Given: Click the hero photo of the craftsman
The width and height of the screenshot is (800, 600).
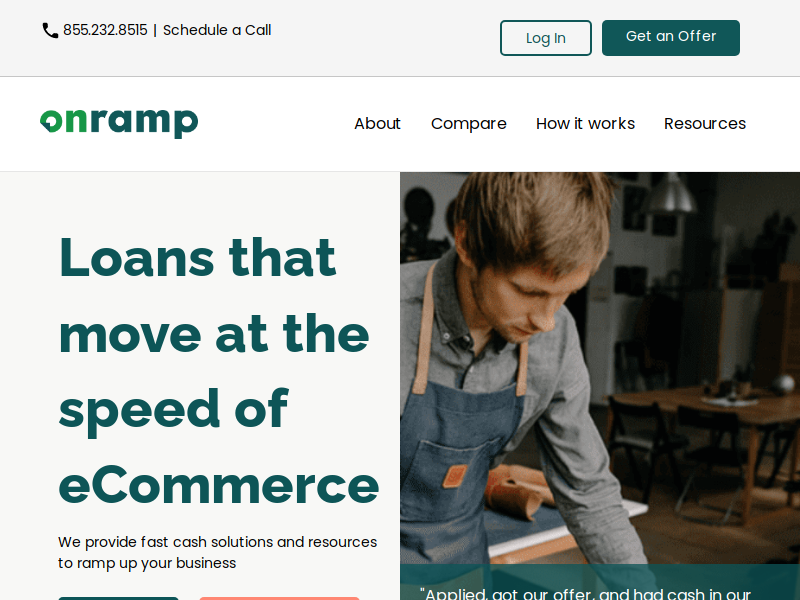Looking at the screenshot, I should 600,368.
